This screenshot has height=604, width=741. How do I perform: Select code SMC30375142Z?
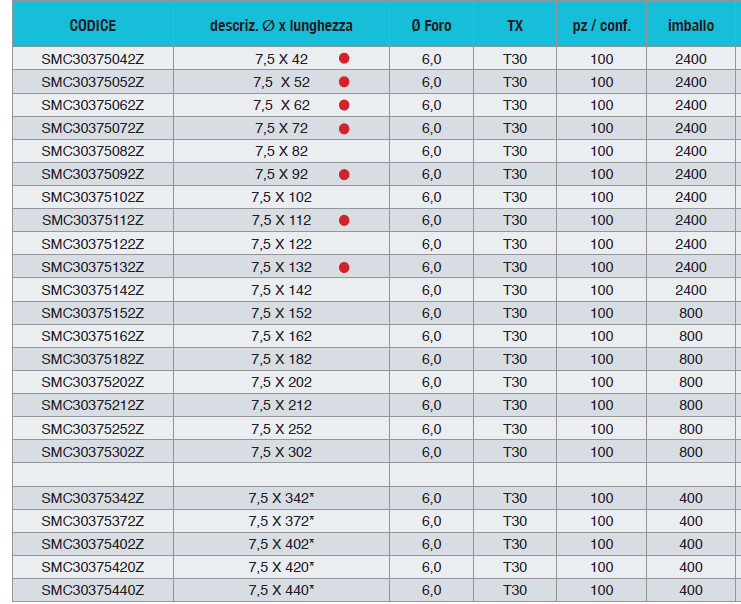click(x=93, y=290)
